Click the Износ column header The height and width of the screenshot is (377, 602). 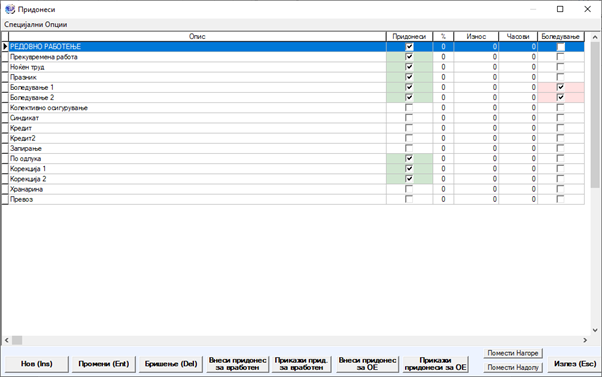click(476, 36)
